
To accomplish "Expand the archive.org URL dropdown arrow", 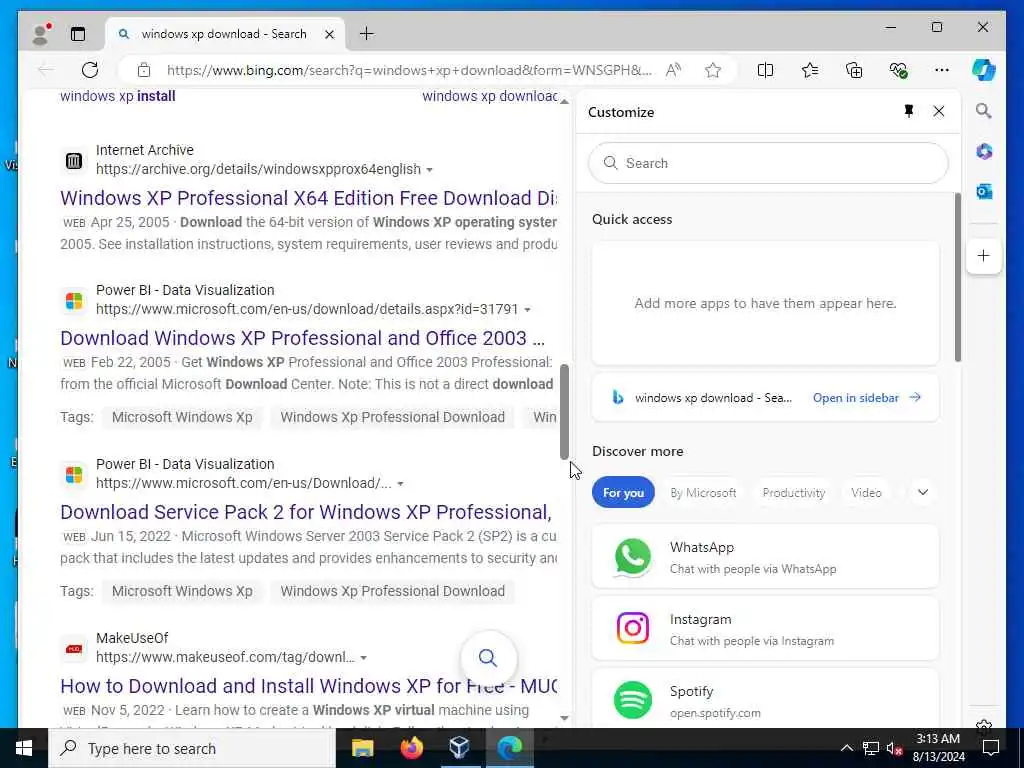I will [429, 170].
